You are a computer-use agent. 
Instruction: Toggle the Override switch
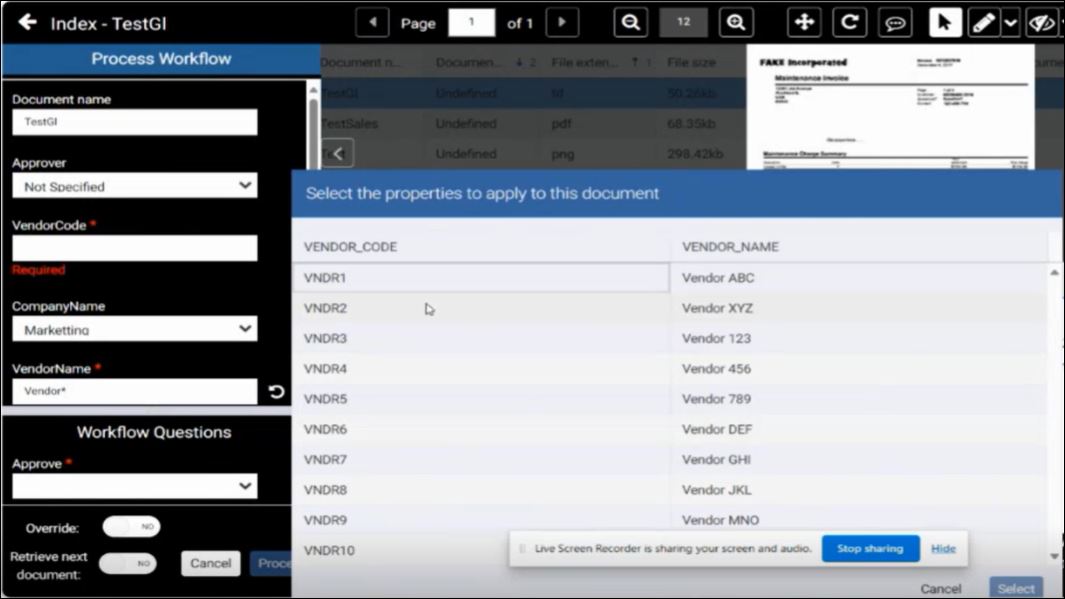[x=131, y=527]
